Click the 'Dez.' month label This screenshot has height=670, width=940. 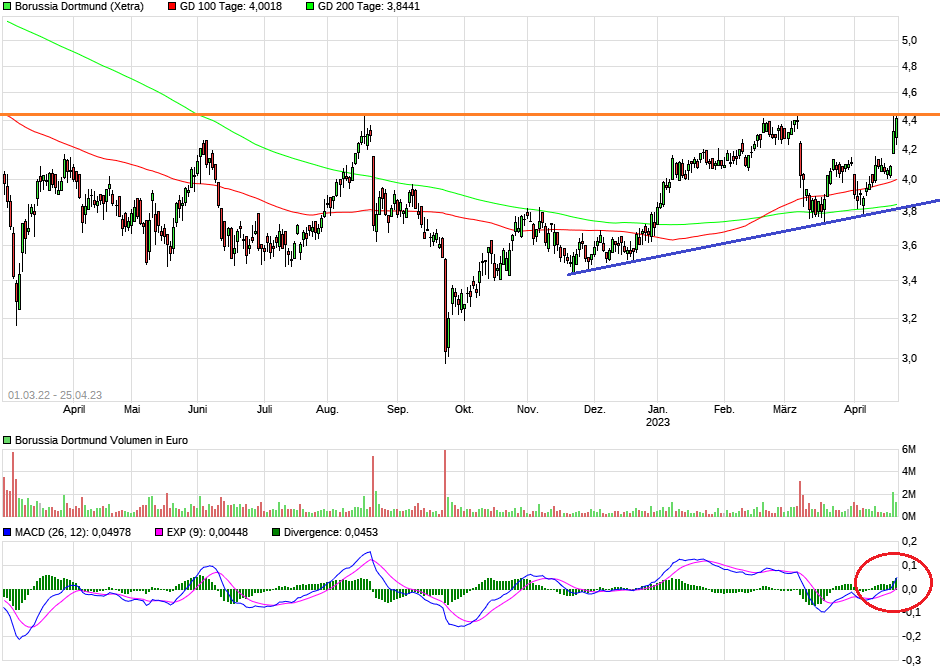click(x=595, y=409)
